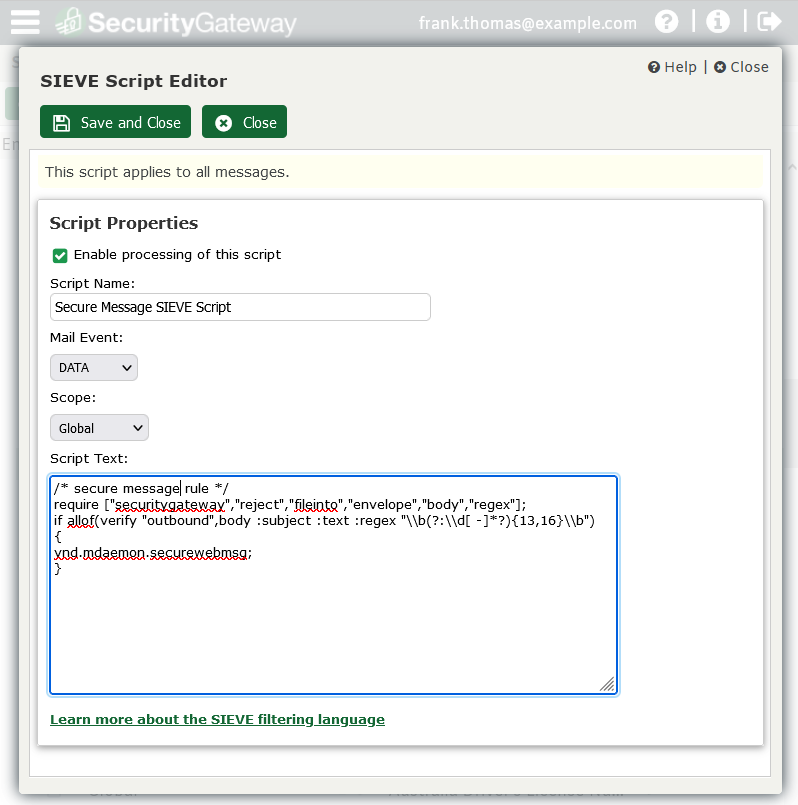
Task: Close dialog using top-right Close link
Action: 741,67
